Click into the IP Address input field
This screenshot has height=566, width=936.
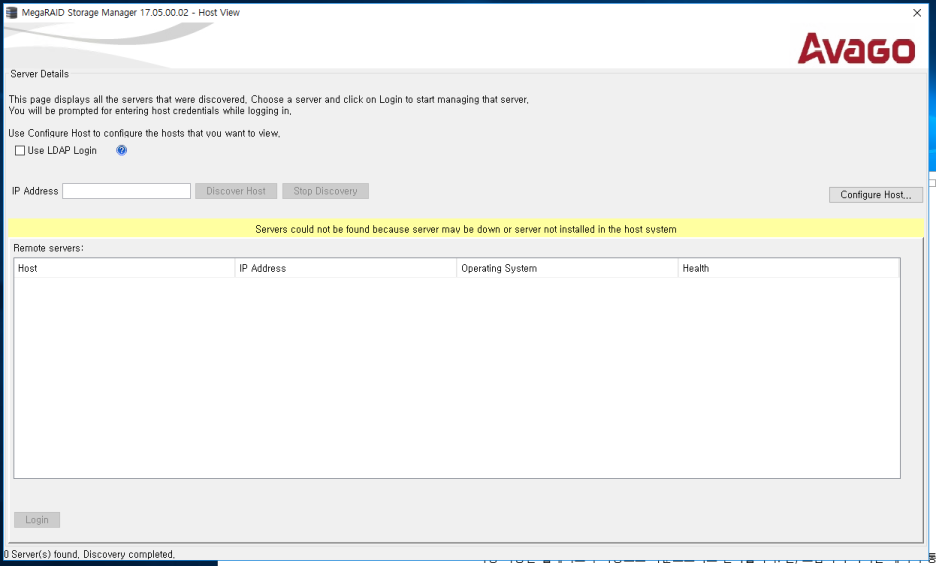(127, 191)
